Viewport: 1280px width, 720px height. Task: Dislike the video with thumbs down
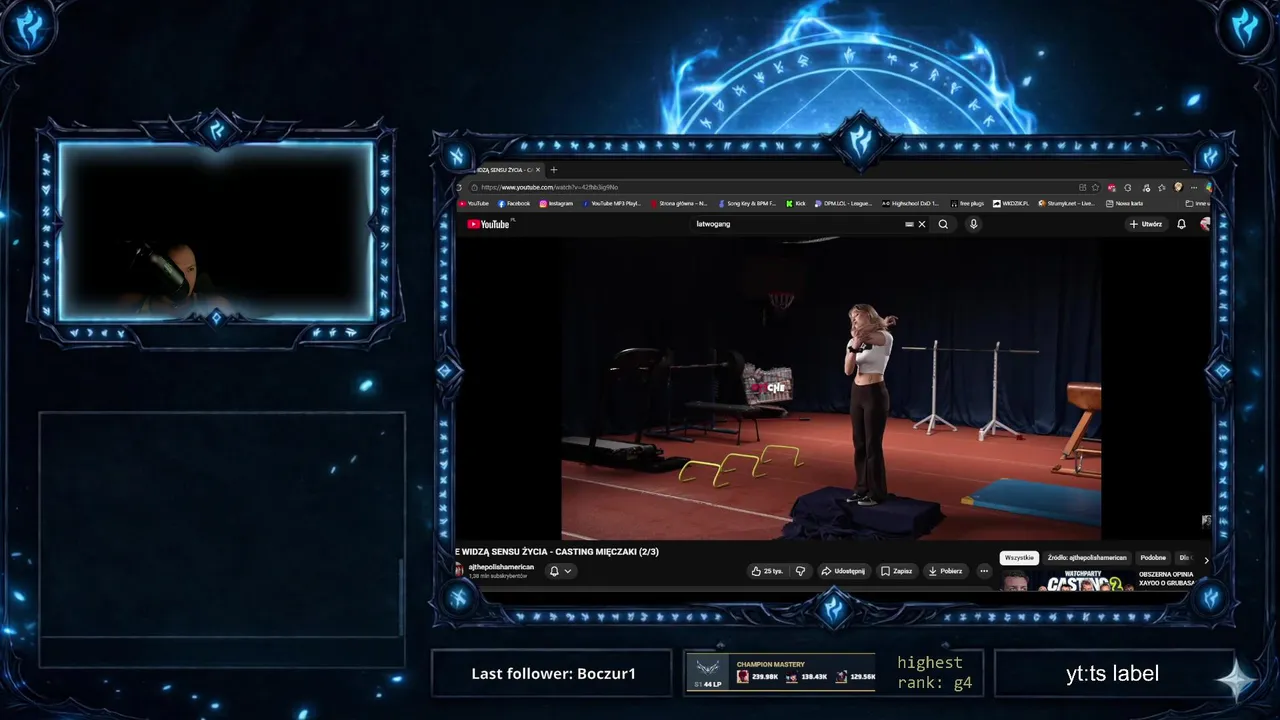click(800, 571)
